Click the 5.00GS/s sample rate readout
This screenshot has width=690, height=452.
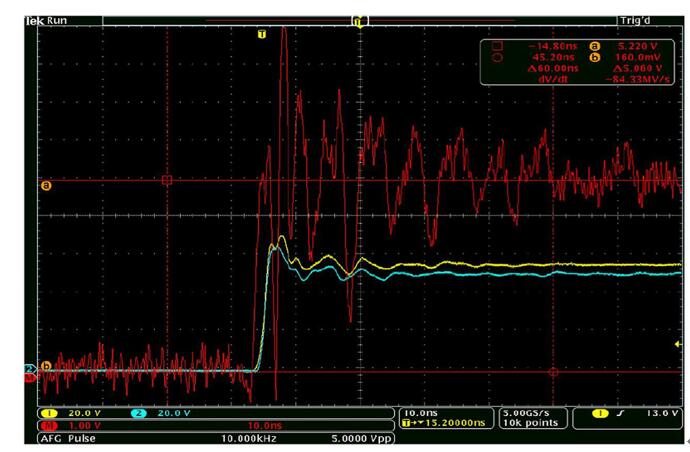tap(525, 413)
